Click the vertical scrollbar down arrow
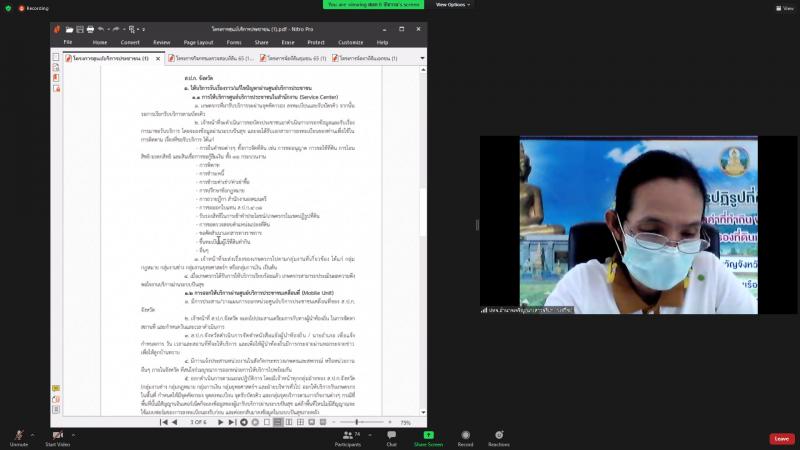The height and width of the screenshot is (450, 800). tap(423, 412)
